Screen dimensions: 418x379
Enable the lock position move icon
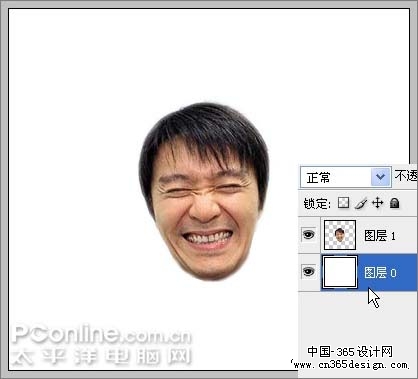[x=377, y=202]
